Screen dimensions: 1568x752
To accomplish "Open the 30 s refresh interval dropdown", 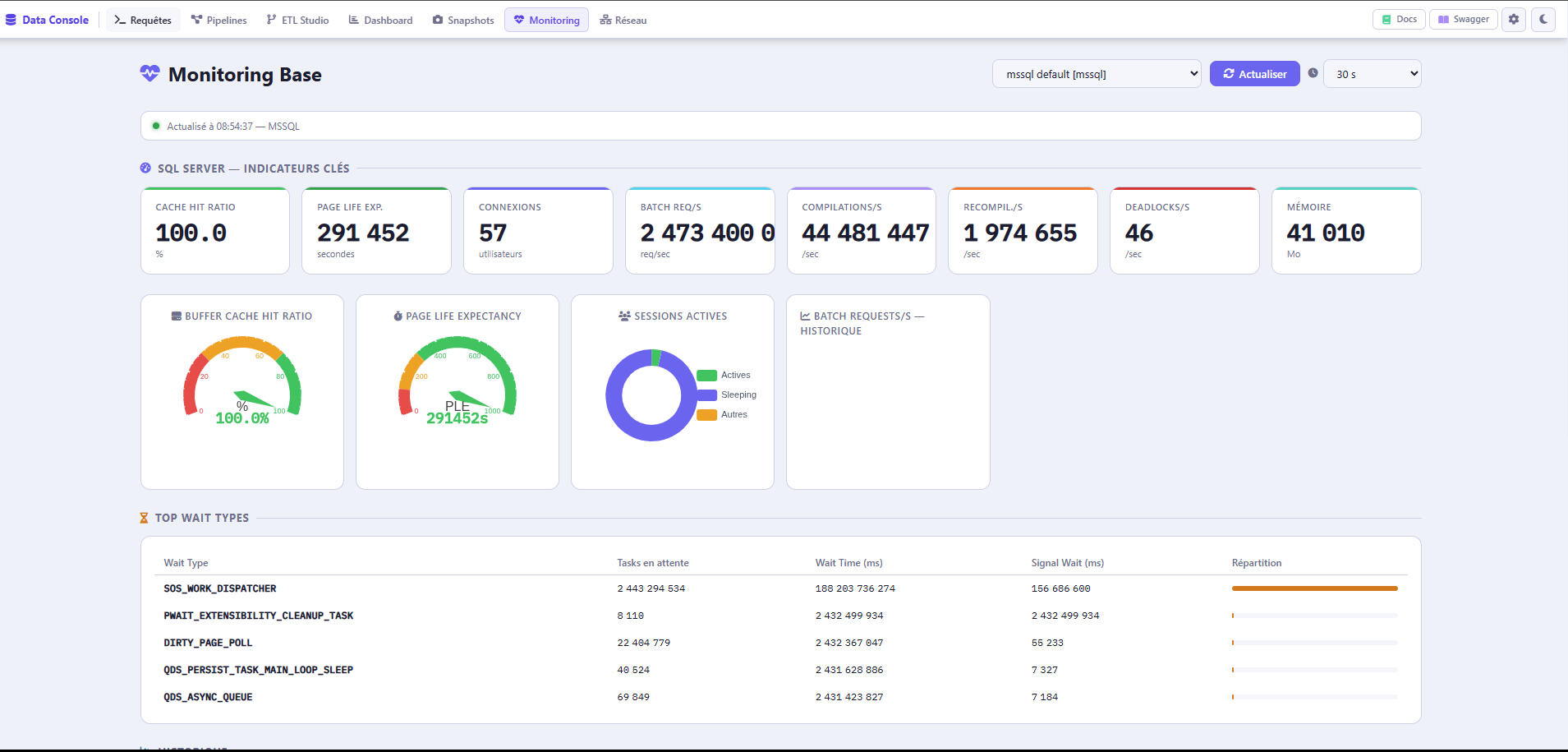I will 1372,74.
